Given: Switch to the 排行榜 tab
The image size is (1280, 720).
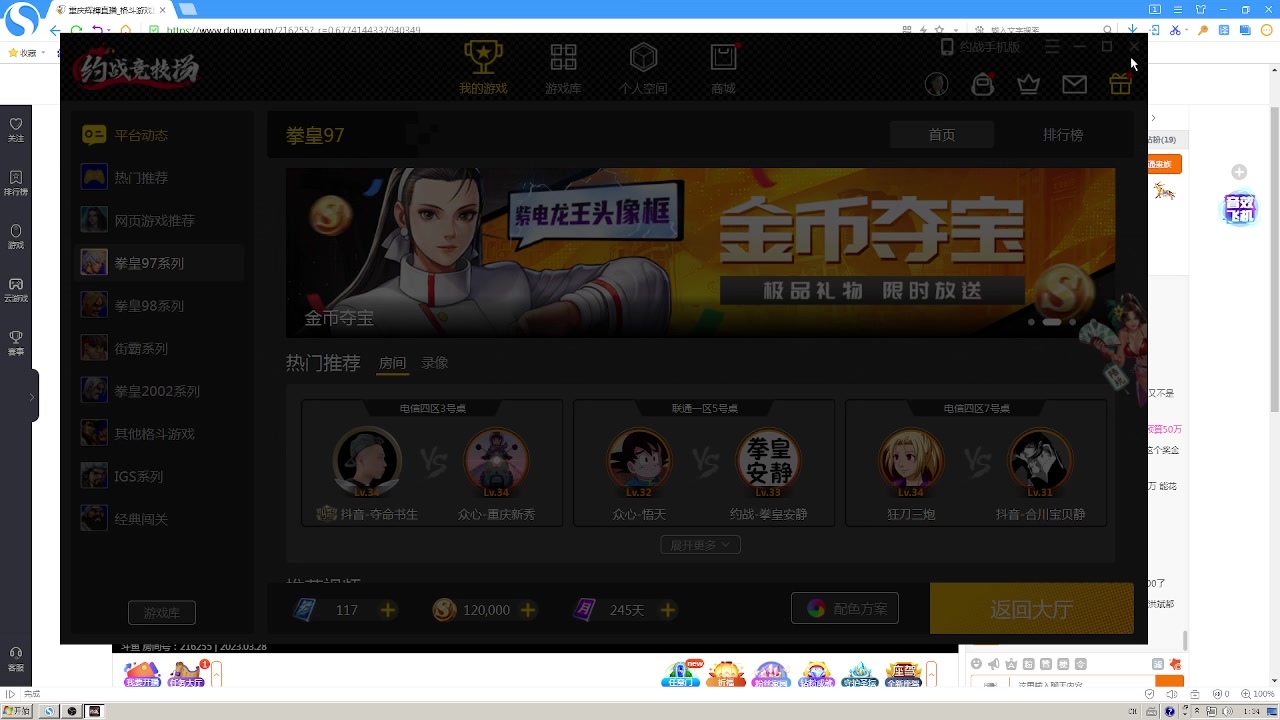Looking at the screenshot, I should [1063, 134].
